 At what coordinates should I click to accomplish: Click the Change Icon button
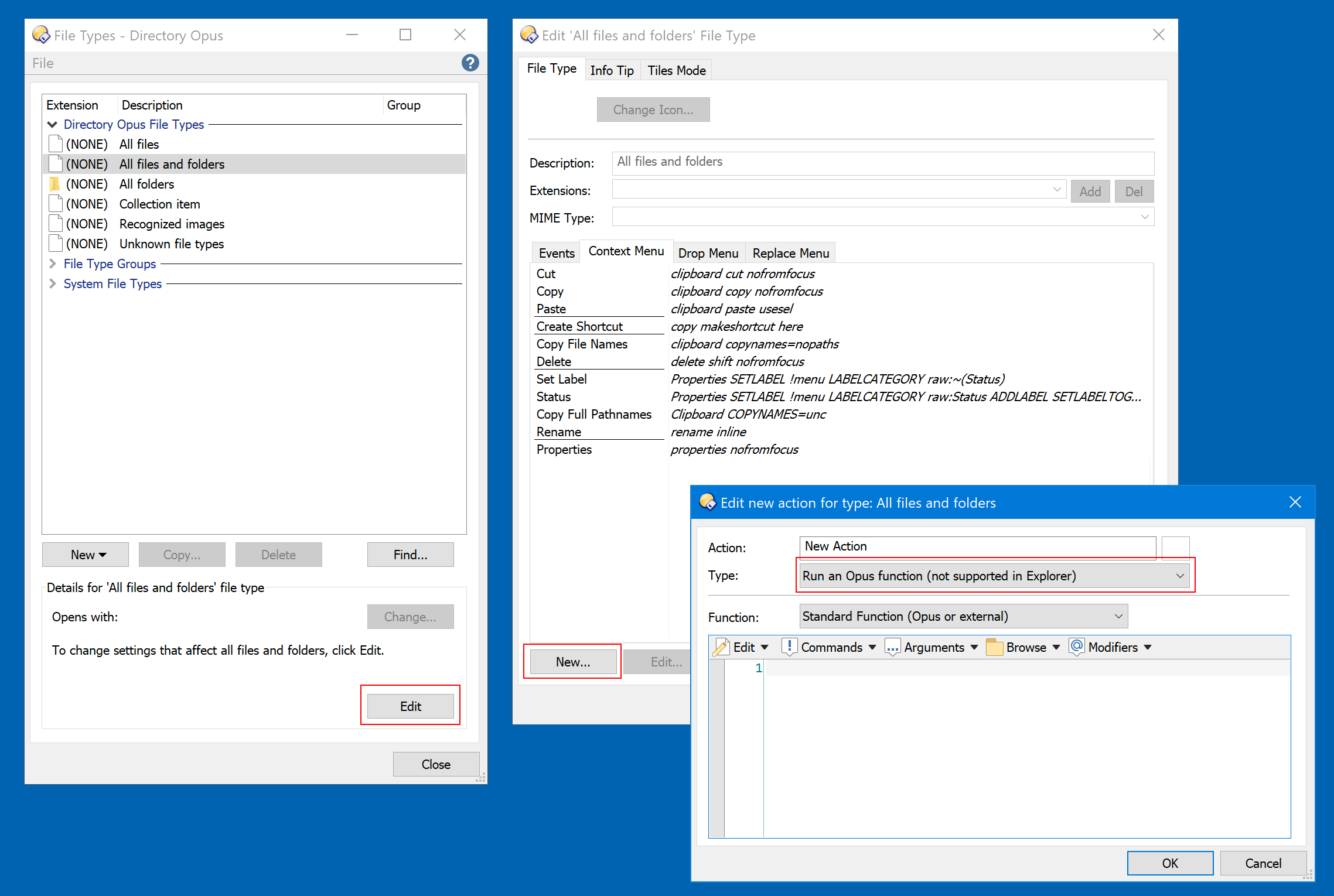pos(653,110)
